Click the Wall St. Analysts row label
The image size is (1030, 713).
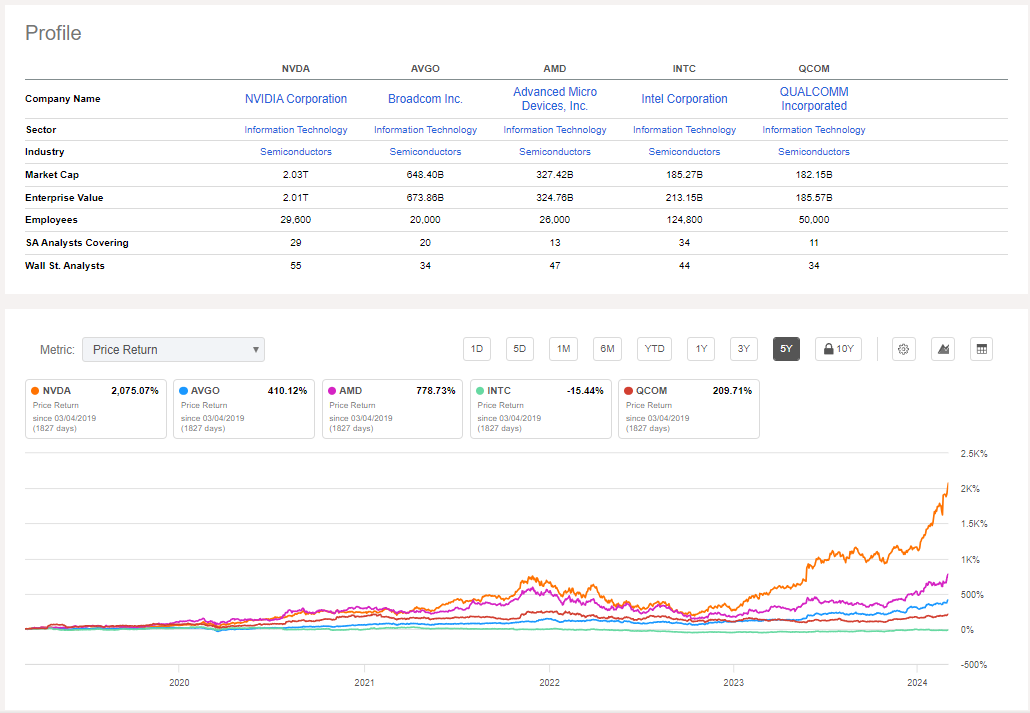click(x=65, y=265)
